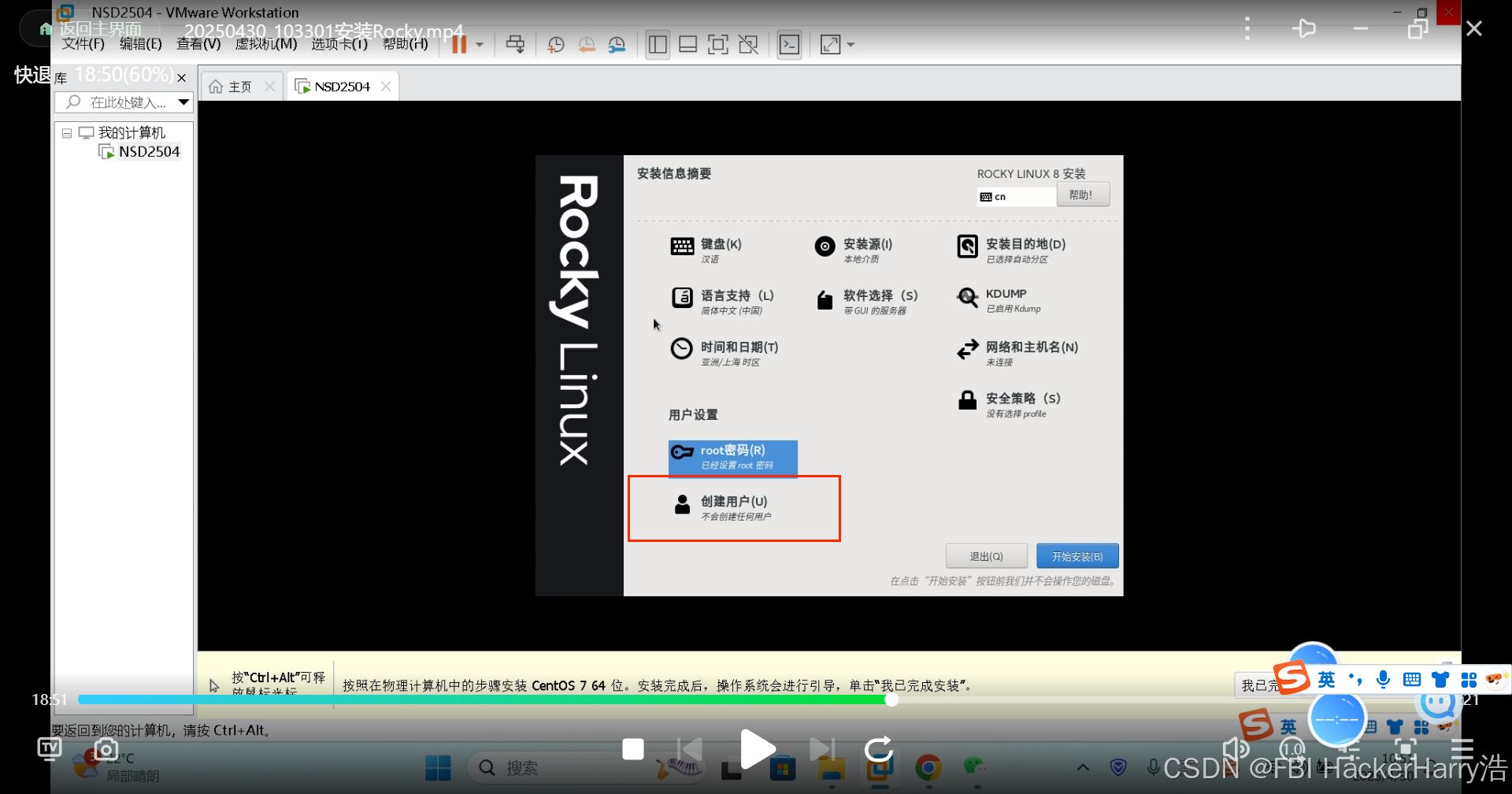Click the Windows Start button in taskbar
Viewport: 1512px width, 794px height.
coord(438,767)
